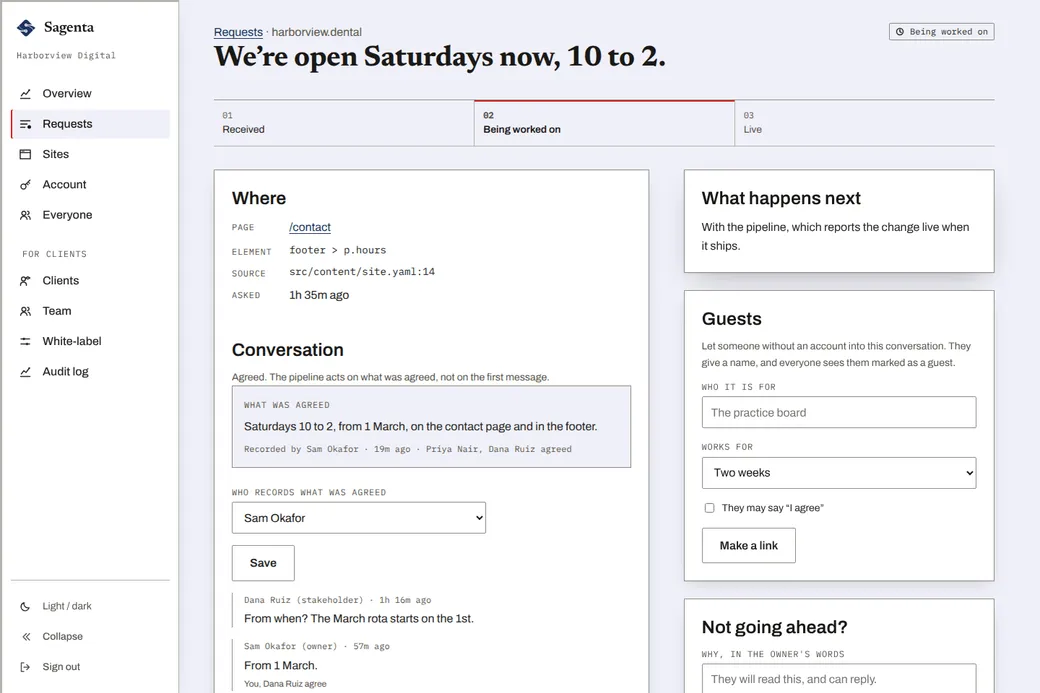Follow the Requests breadcrumb link
The image size is (1040, 693).
tap(238, 32)
